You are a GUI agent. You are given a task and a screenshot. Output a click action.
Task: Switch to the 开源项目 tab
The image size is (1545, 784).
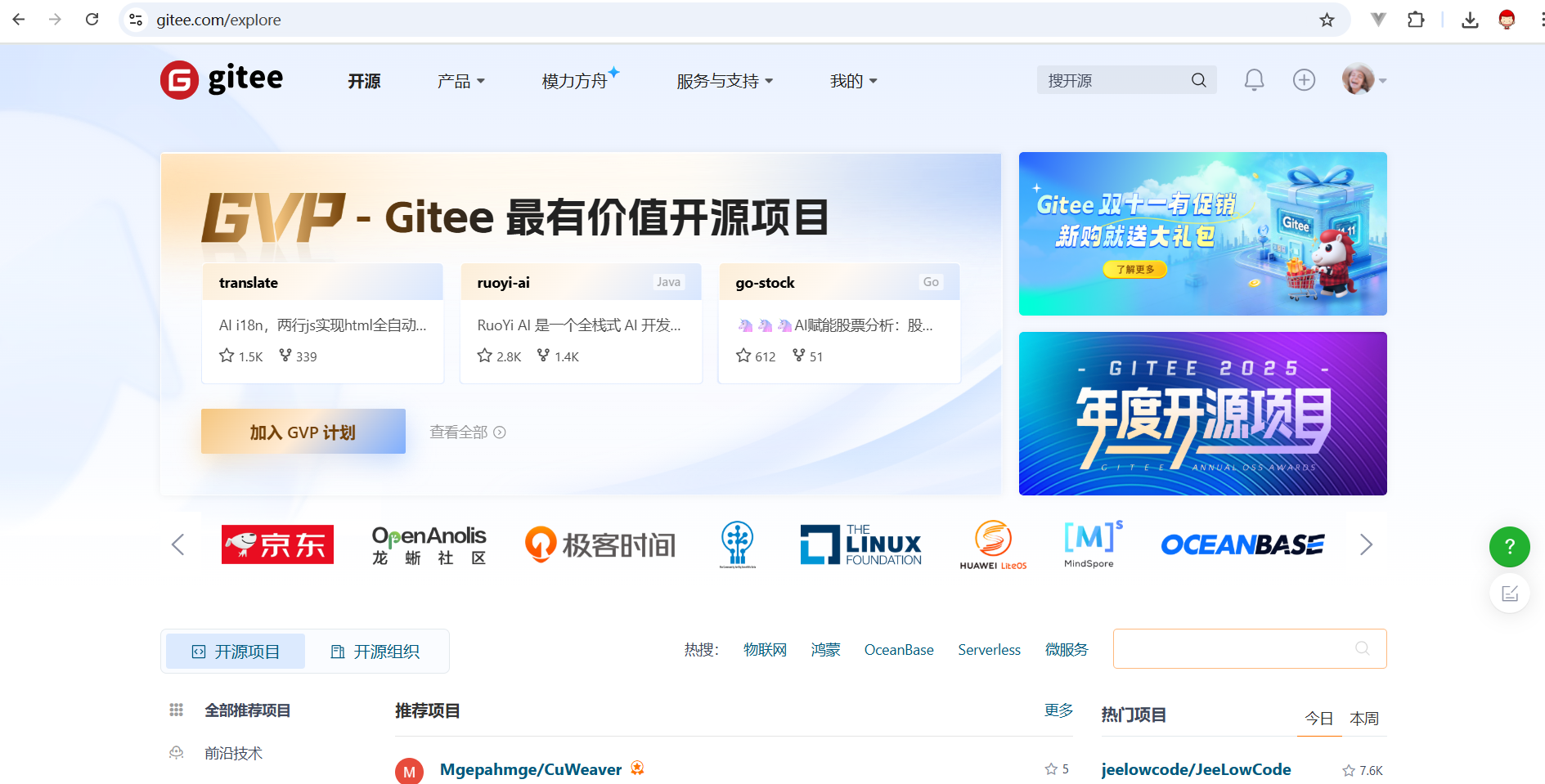236,652
